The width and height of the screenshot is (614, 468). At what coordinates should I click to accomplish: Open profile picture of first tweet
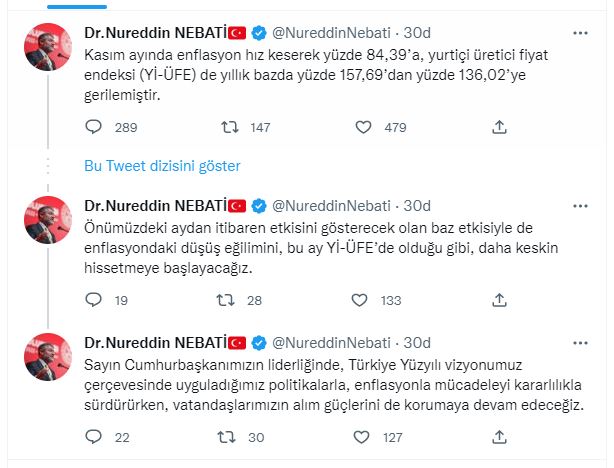[x=47, y=45]
